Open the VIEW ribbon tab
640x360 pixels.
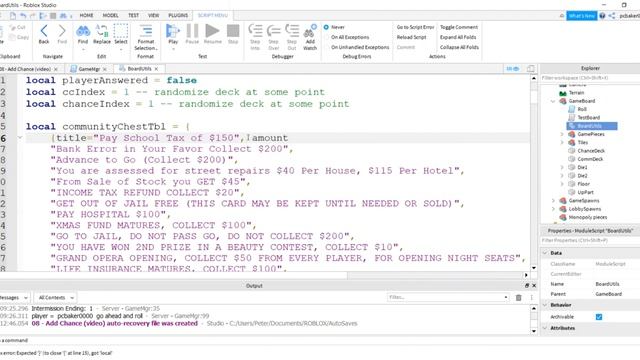coord(153,16)
